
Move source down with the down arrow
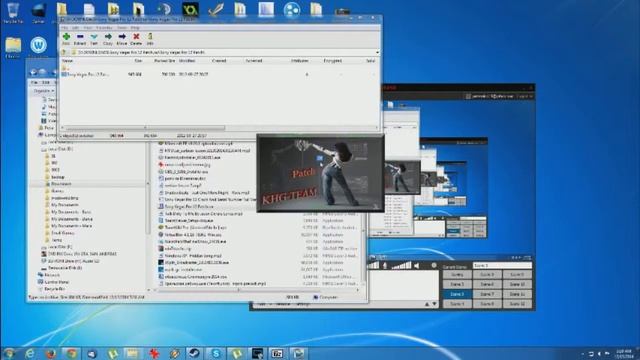434,304
